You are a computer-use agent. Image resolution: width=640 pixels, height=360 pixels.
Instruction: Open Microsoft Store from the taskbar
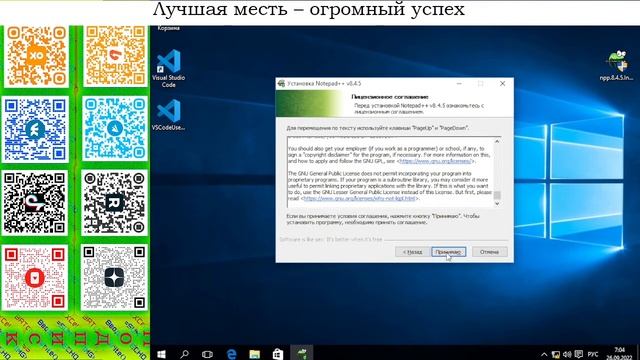pyautogui.click(x=278, y=354)
